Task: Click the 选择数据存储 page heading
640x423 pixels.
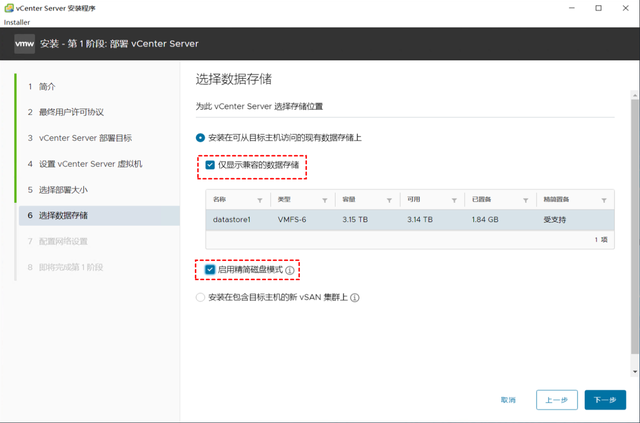Action: tap(234, 79)
